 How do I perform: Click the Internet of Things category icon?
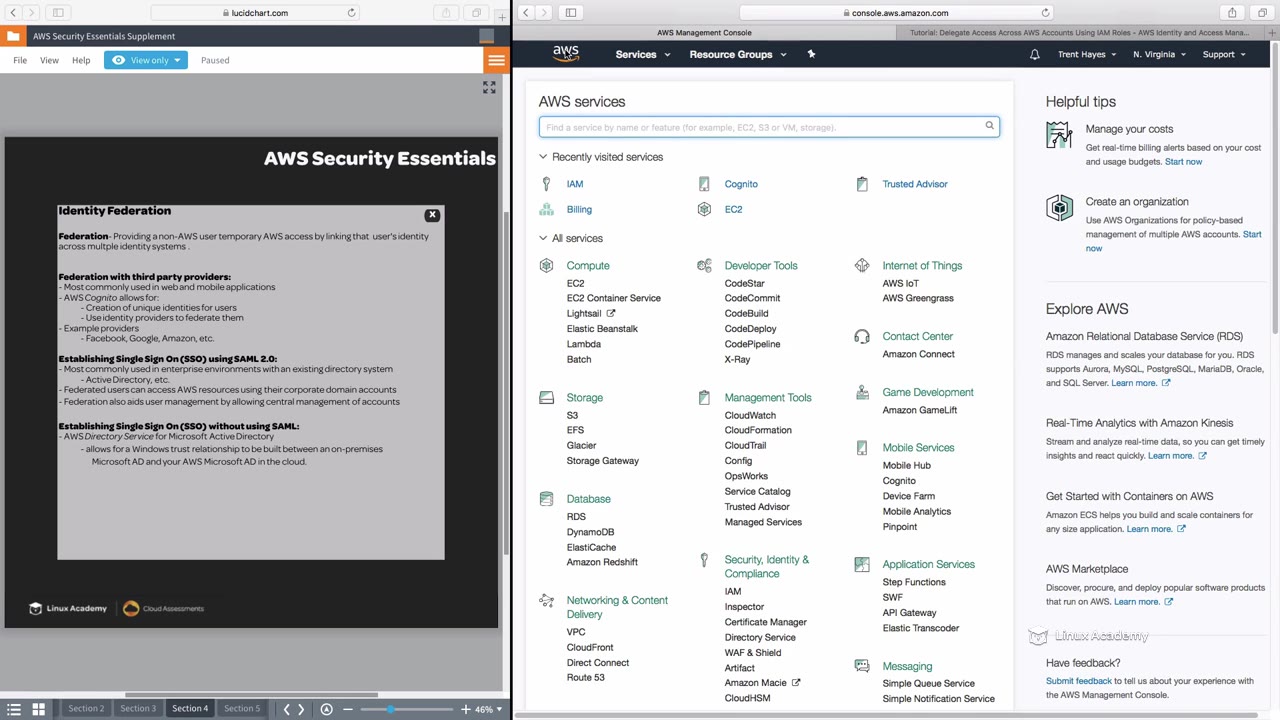tap(862, 266)
